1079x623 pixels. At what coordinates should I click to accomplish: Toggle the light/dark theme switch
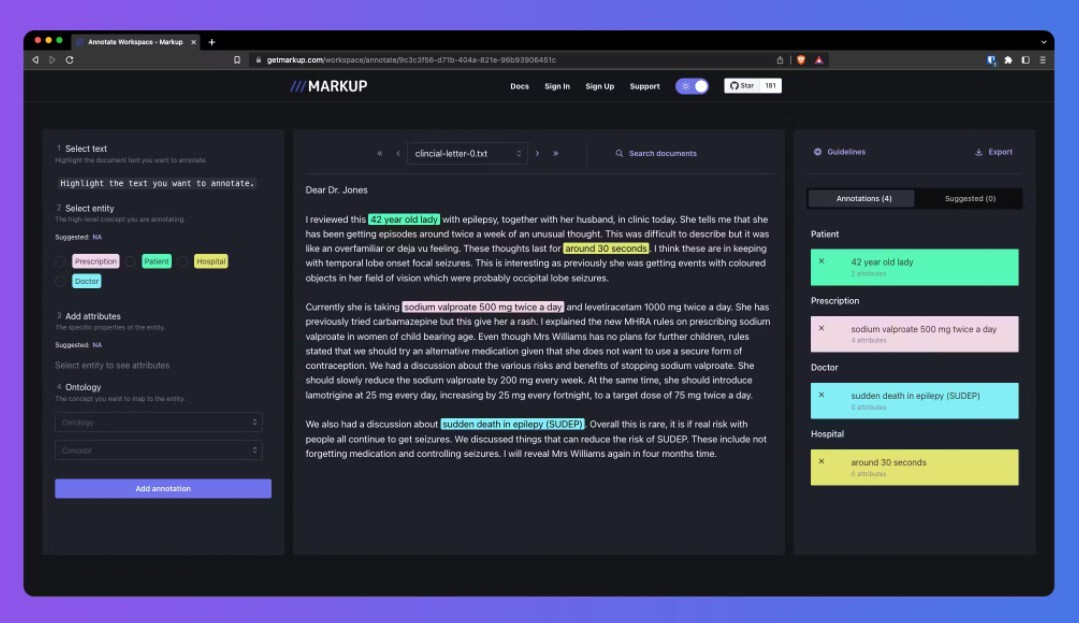[692, 86]
